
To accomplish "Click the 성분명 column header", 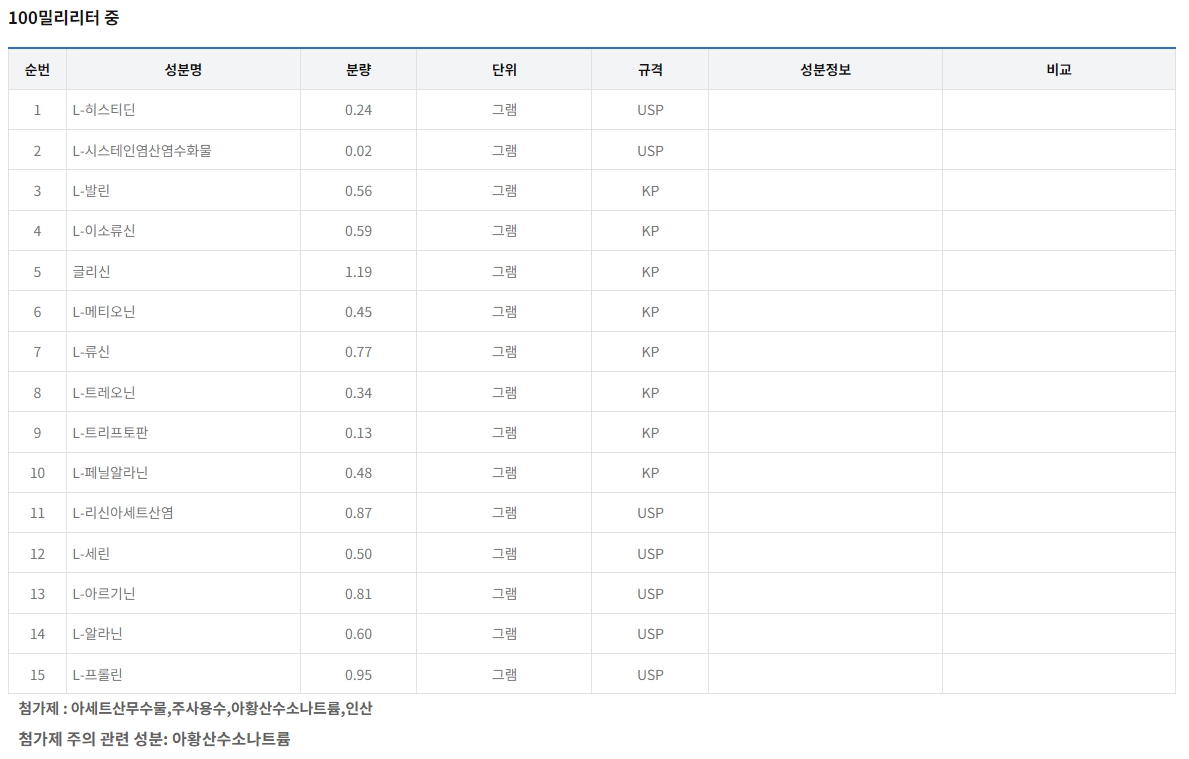I will click(x=183, y=69).
